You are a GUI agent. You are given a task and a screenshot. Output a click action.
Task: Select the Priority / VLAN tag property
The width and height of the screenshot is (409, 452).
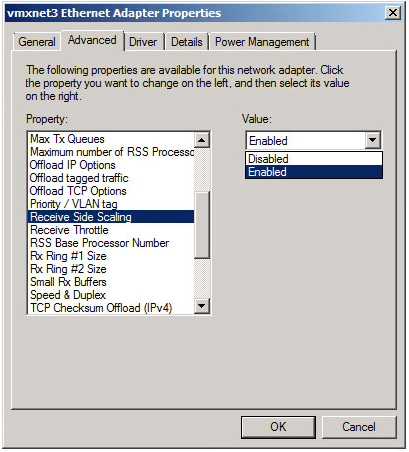pos(111,204)
